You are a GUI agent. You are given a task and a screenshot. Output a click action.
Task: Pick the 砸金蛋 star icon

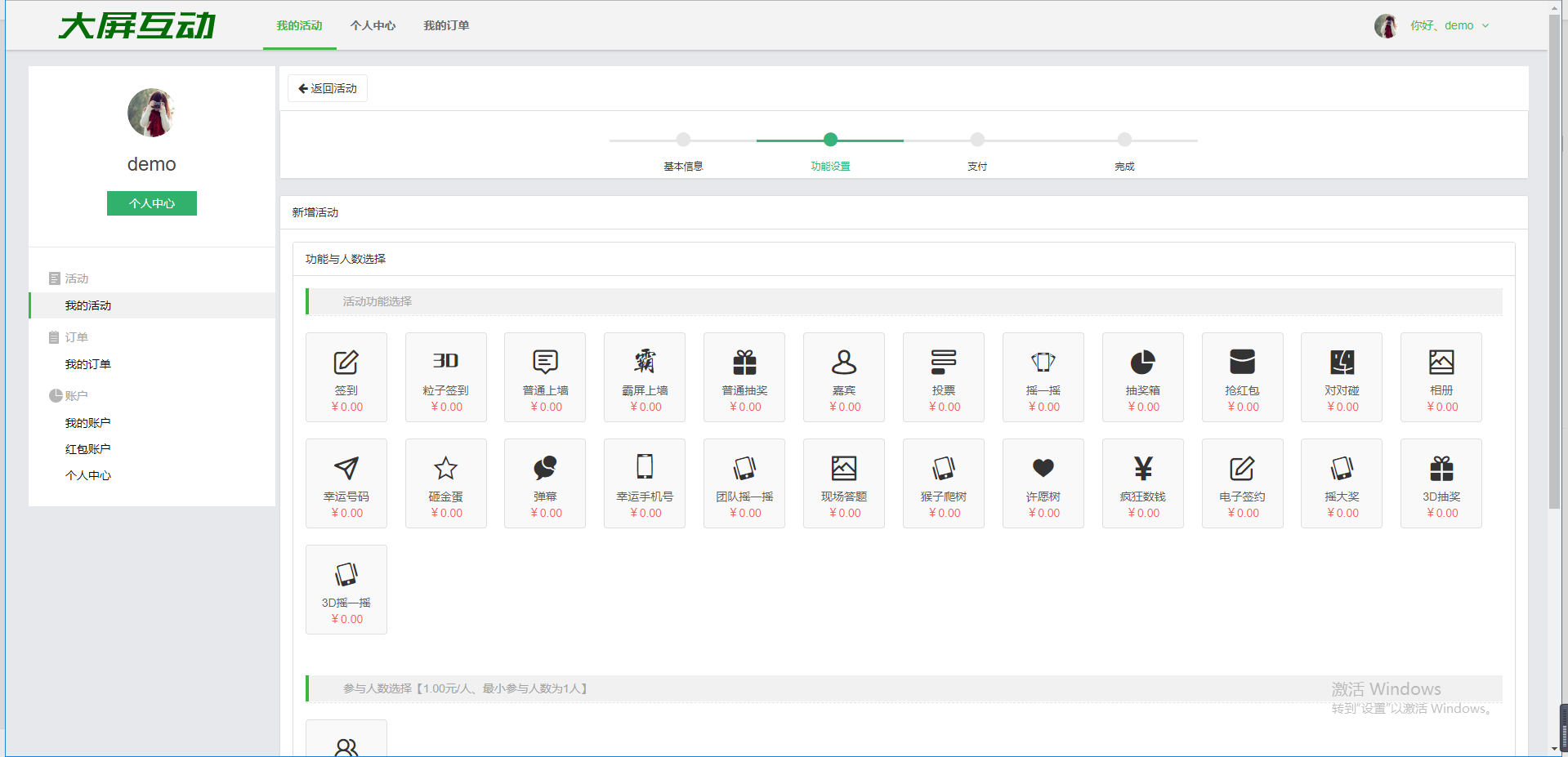pos(445,469)
